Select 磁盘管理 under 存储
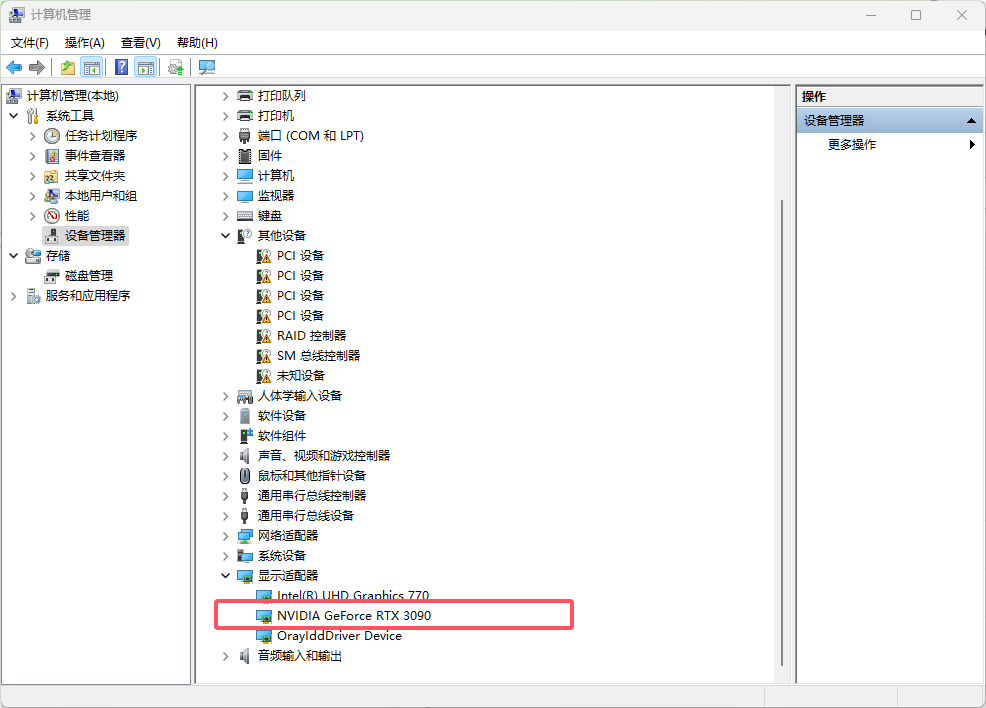 pyautogui.click(x=89, y=276)
